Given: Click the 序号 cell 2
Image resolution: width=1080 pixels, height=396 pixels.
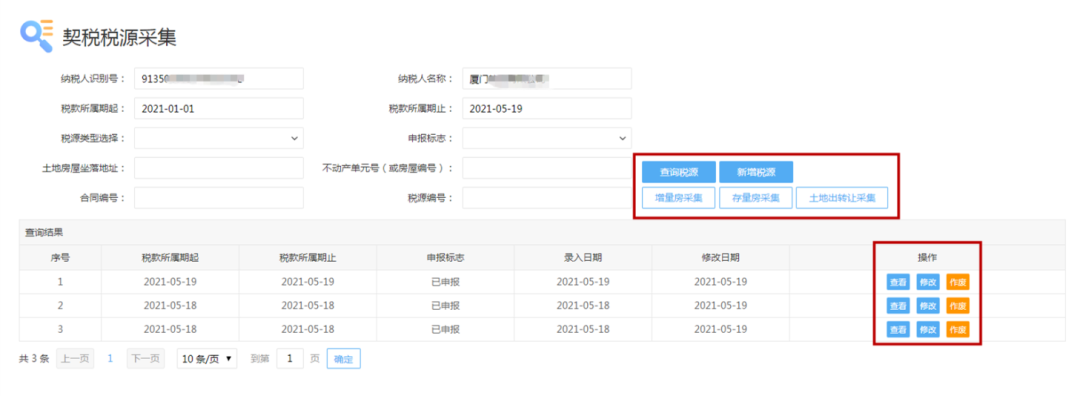Looking at the screenshot, I should point(60,306).
